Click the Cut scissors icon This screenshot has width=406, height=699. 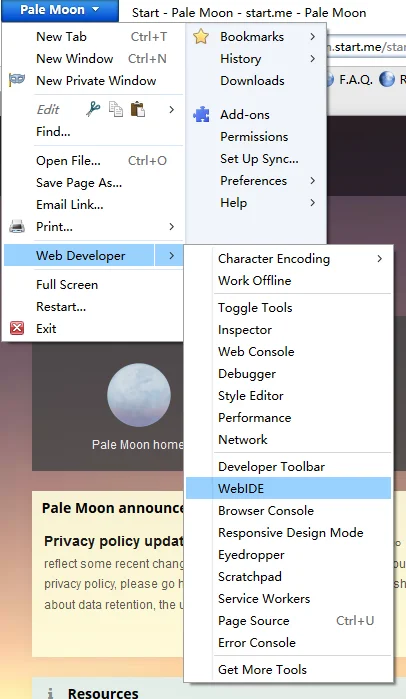coord(93,109)
